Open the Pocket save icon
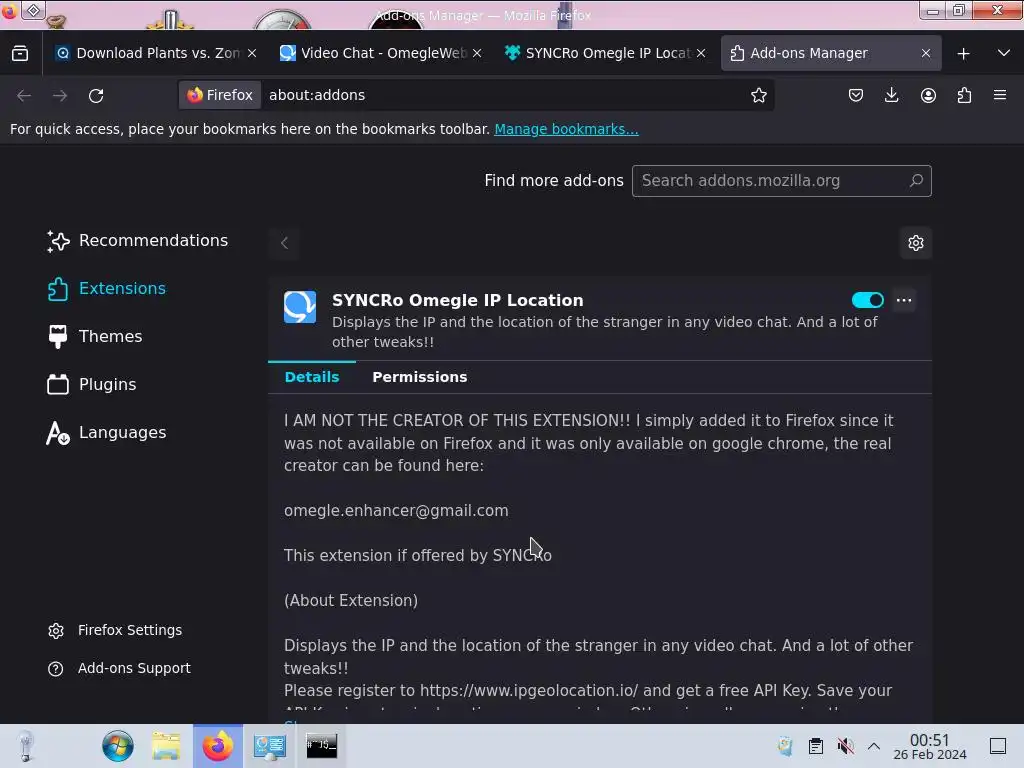1024x768 pixels. tap(856, 95)
